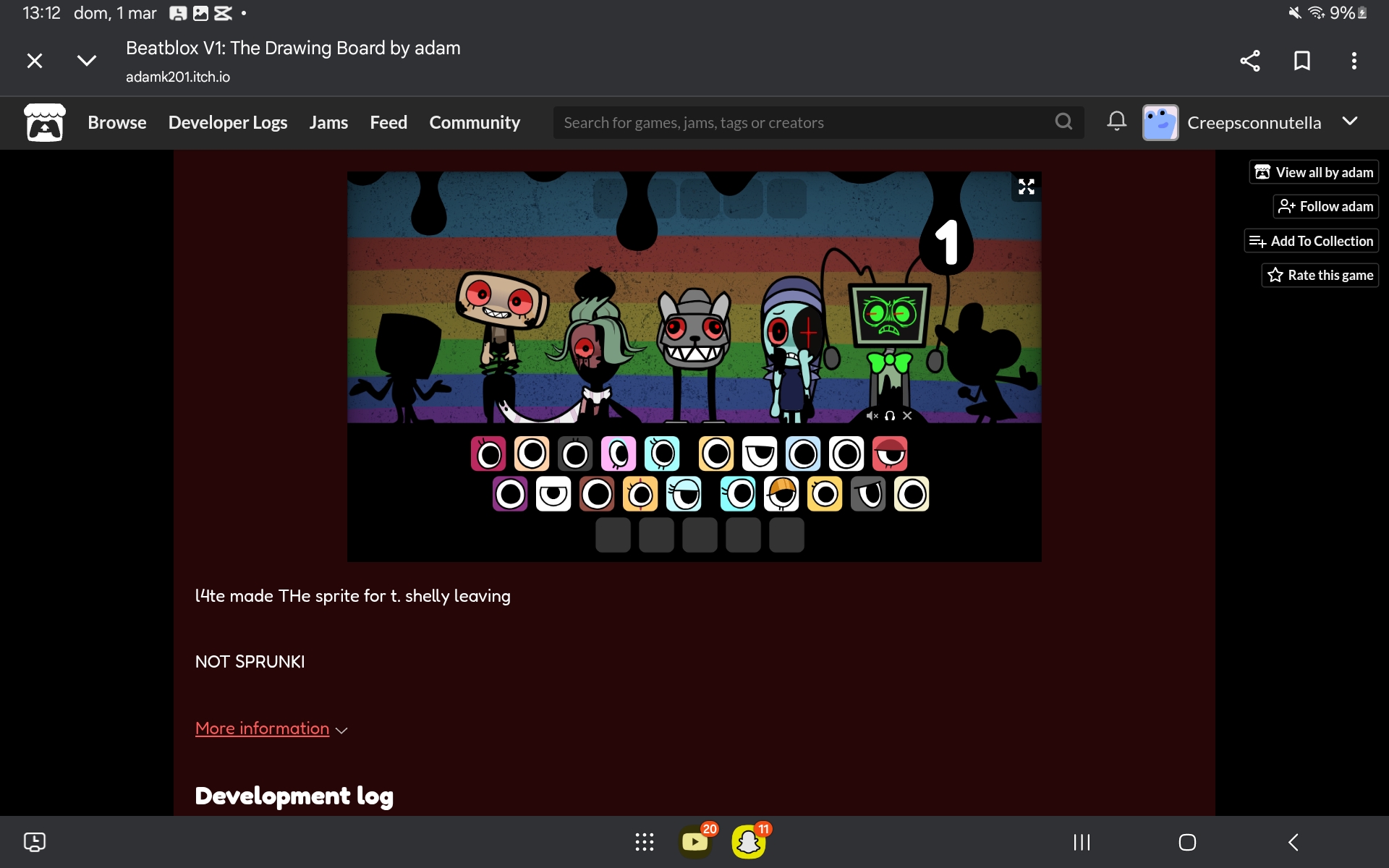This screenshot has height=868, width=1389.
Task: Open the Developer Logs menu
Action: (228, 122)
